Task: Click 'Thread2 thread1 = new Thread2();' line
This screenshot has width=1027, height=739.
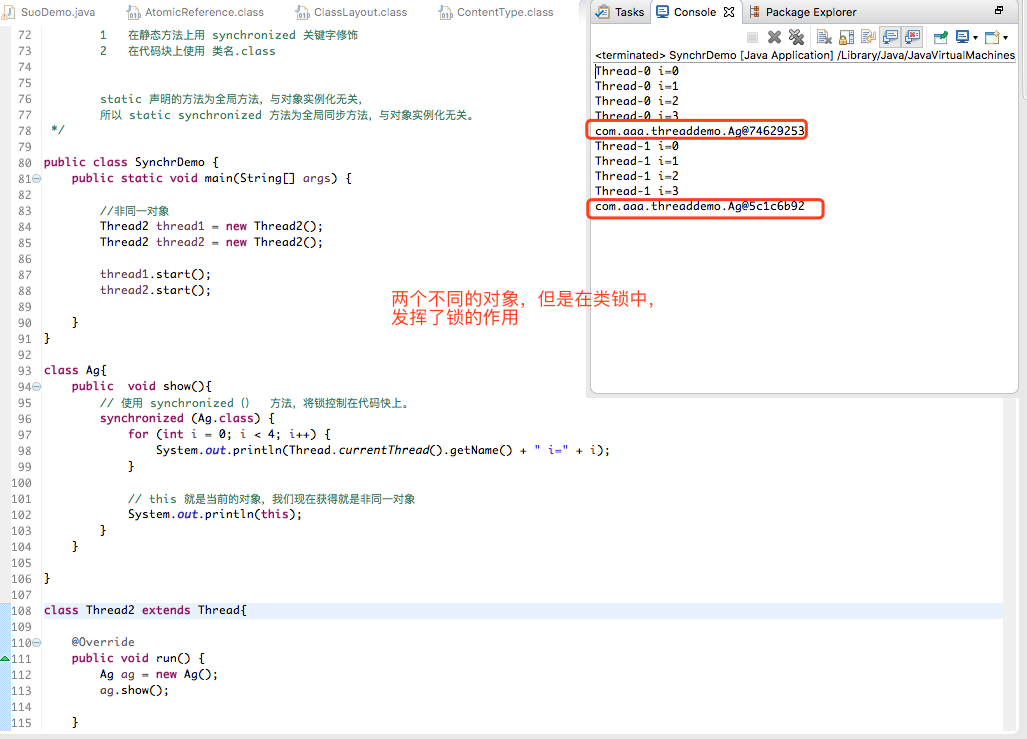Action: pos(212,226)
